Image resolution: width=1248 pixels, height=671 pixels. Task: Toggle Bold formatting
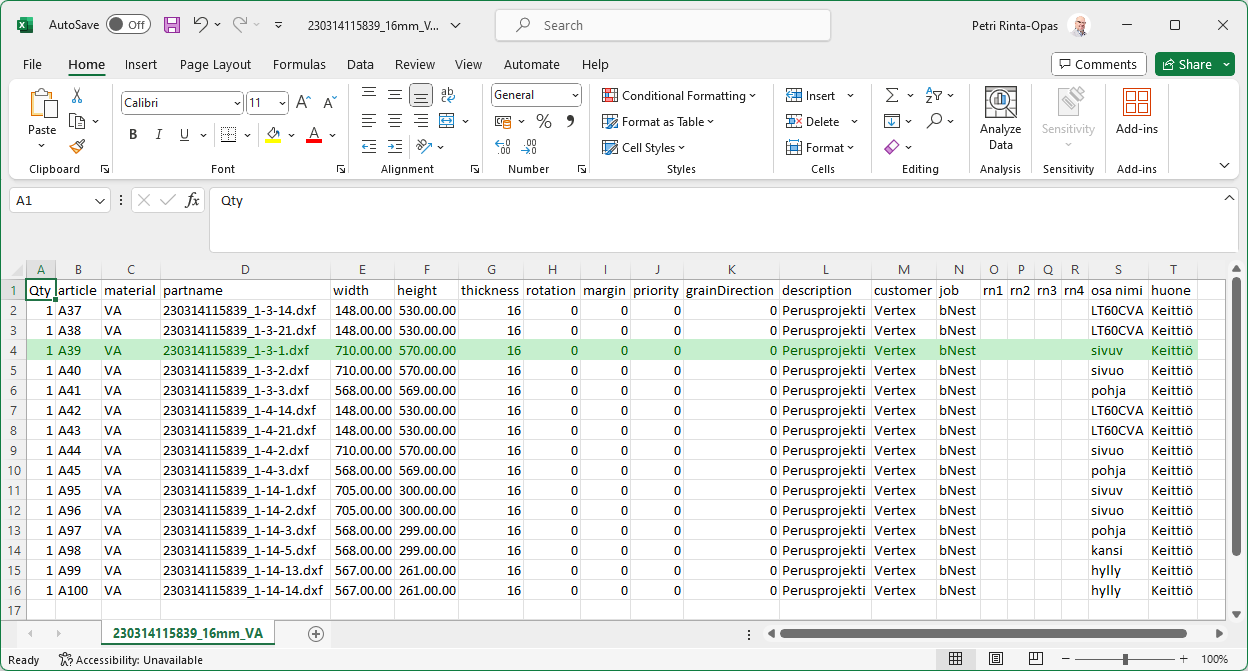point(133,135)
